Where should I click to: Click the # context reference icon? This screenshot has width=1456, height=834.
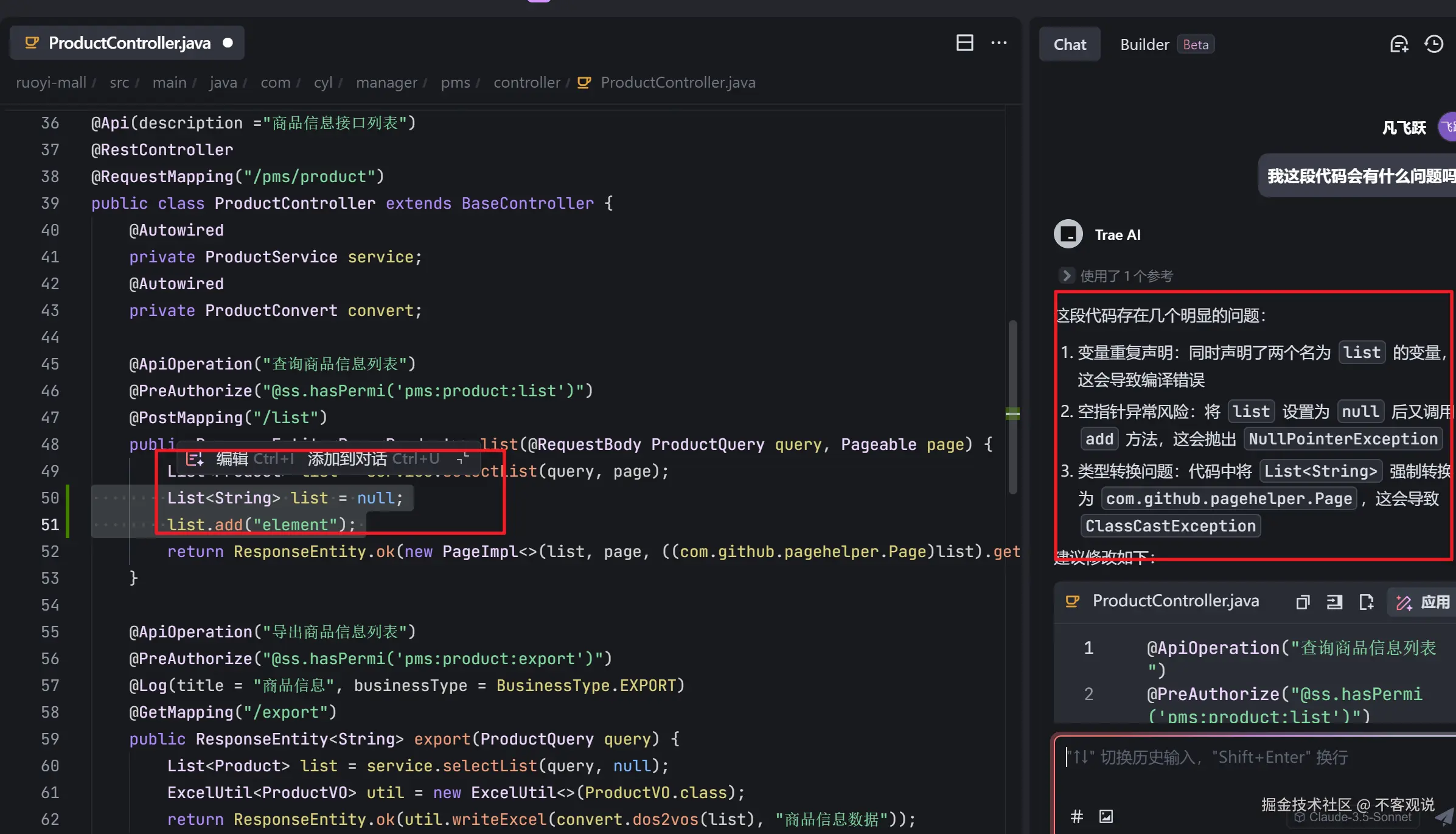click(x=1076, y=816)
